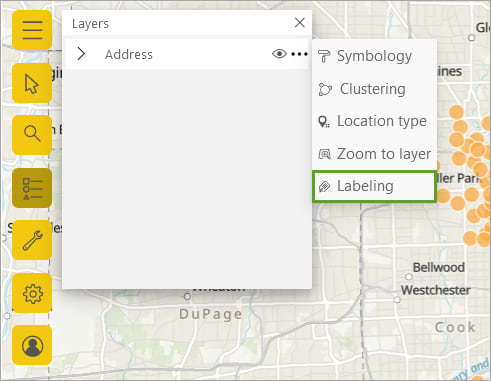The height and width of the screenshot is (381, 491).
Task: Open the hamburger menu button
Action: point(32,30)
